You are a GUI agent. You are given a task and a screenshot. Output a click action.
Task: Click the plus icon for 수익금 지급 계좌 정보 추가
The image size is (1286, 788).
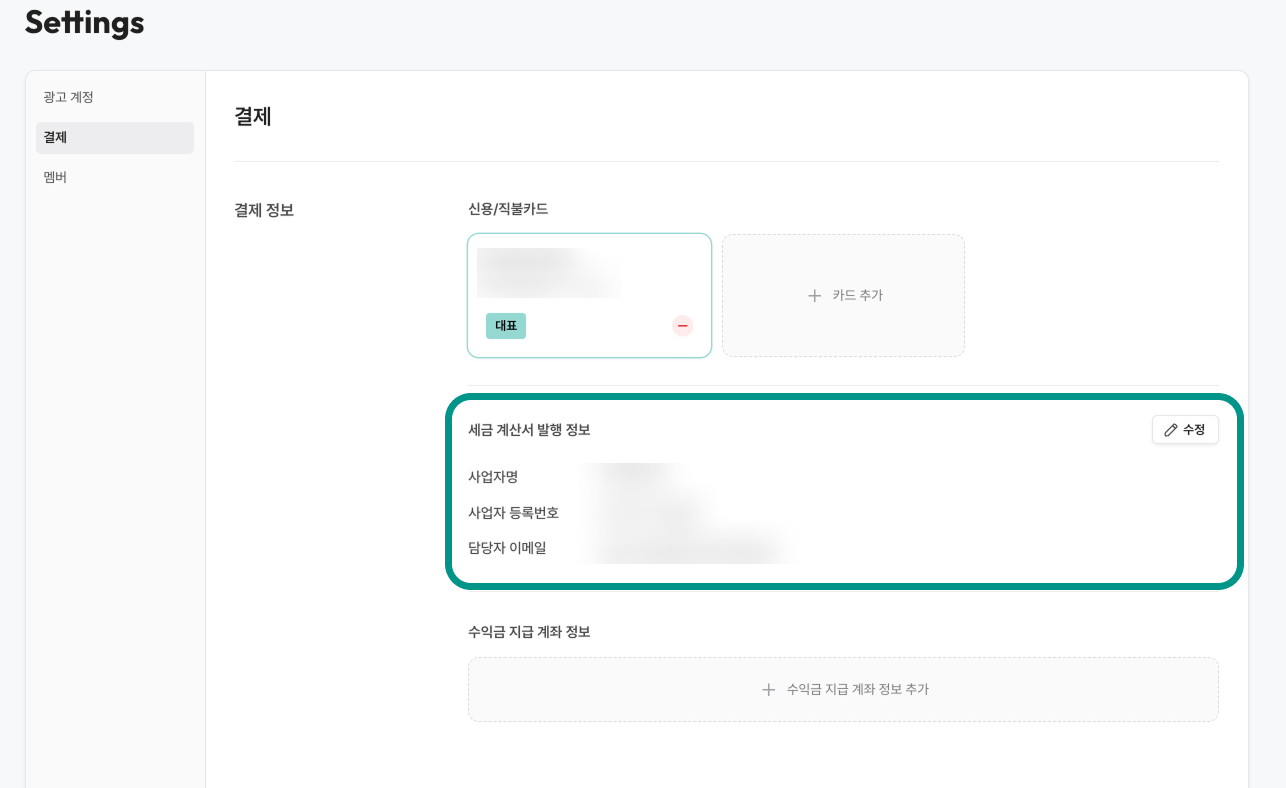point(768,690)
